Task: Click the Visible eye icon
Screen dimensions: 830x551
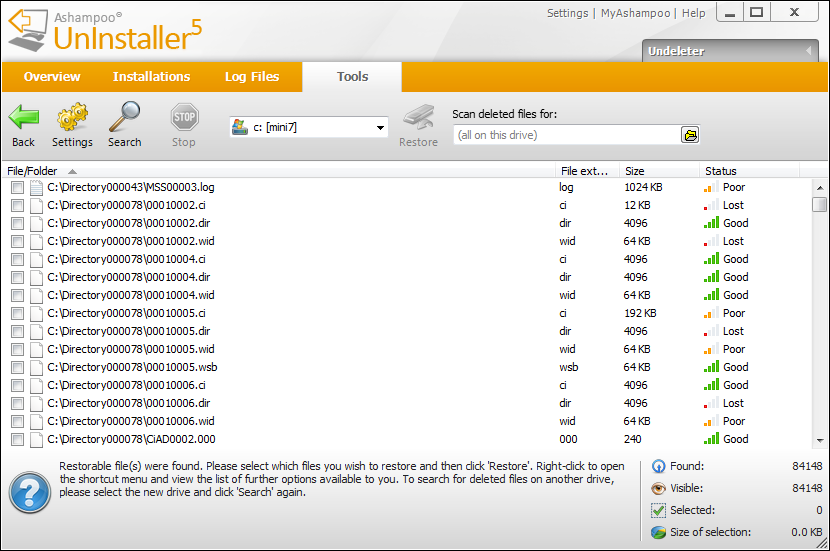Action: click(x=658, y=488)
